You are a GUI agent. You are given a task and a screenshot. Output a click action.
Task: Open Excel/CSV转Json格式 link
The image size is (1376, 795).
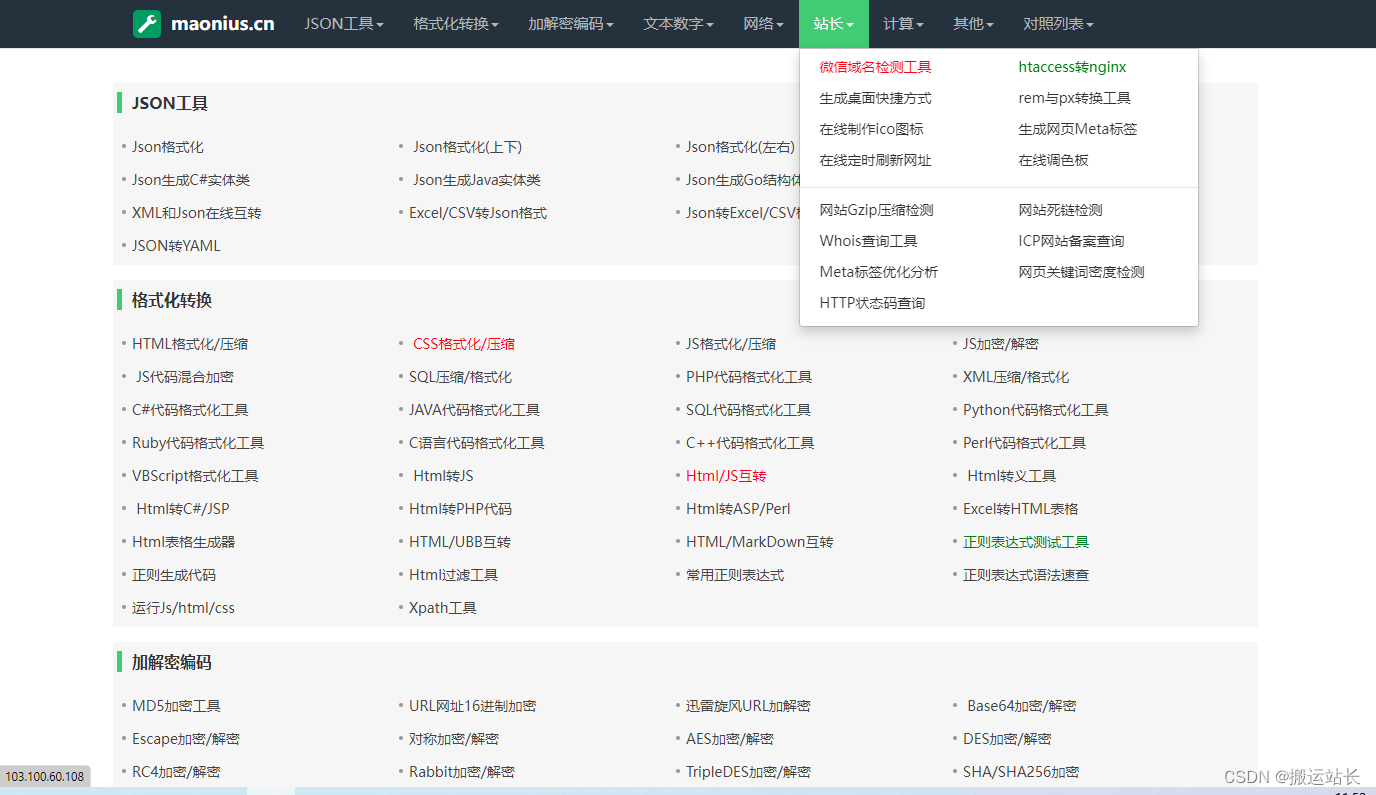pyautogui.click(x=478, y=213)
